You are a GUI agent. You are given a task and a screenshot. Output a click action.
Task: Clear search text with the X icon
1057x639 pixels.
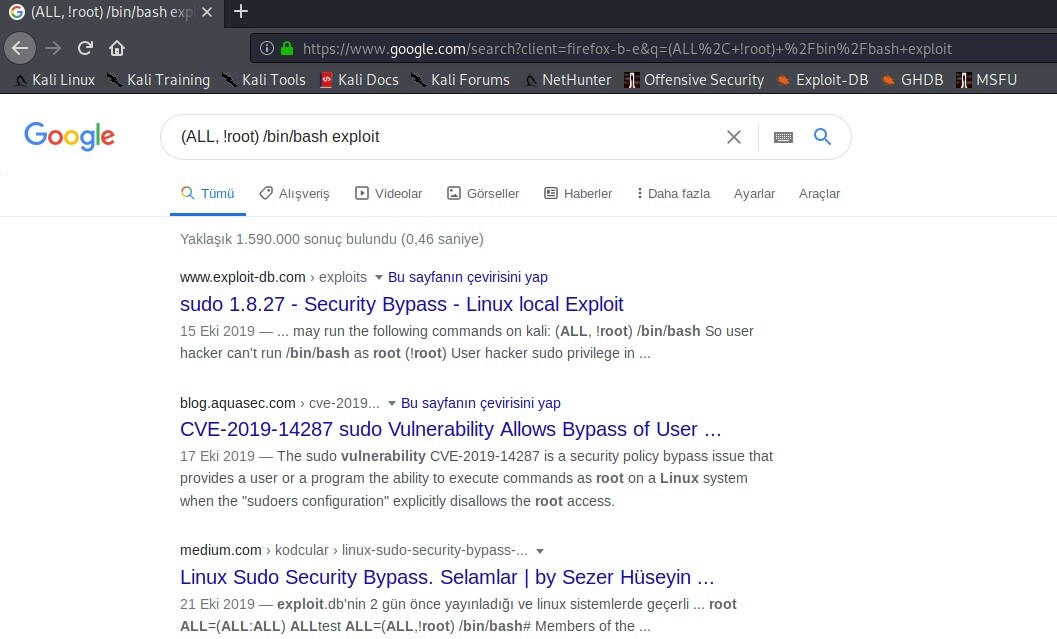[x=734, y=137]
